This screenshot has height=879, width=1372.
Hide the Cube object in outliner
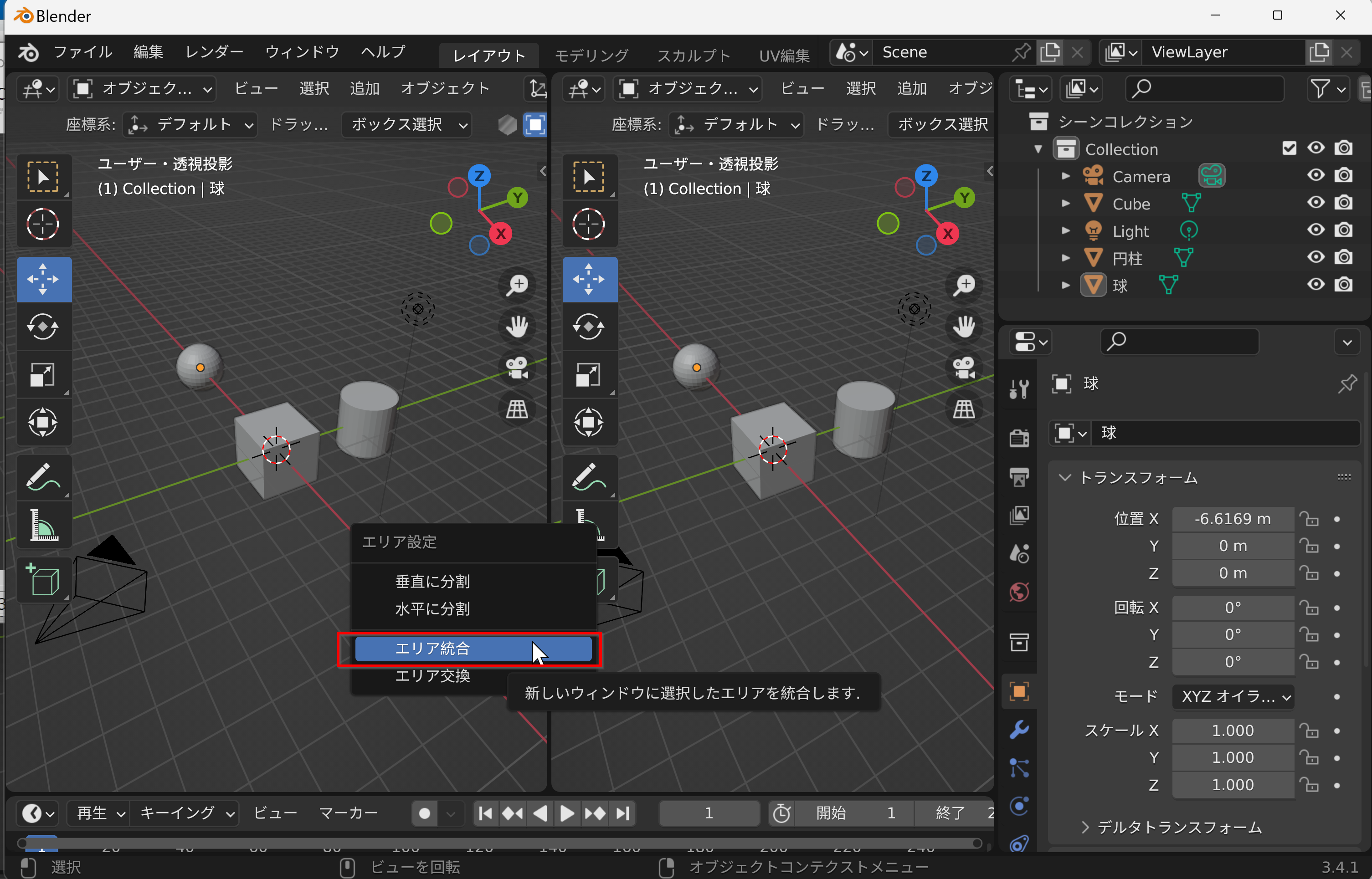[1316, 203]
